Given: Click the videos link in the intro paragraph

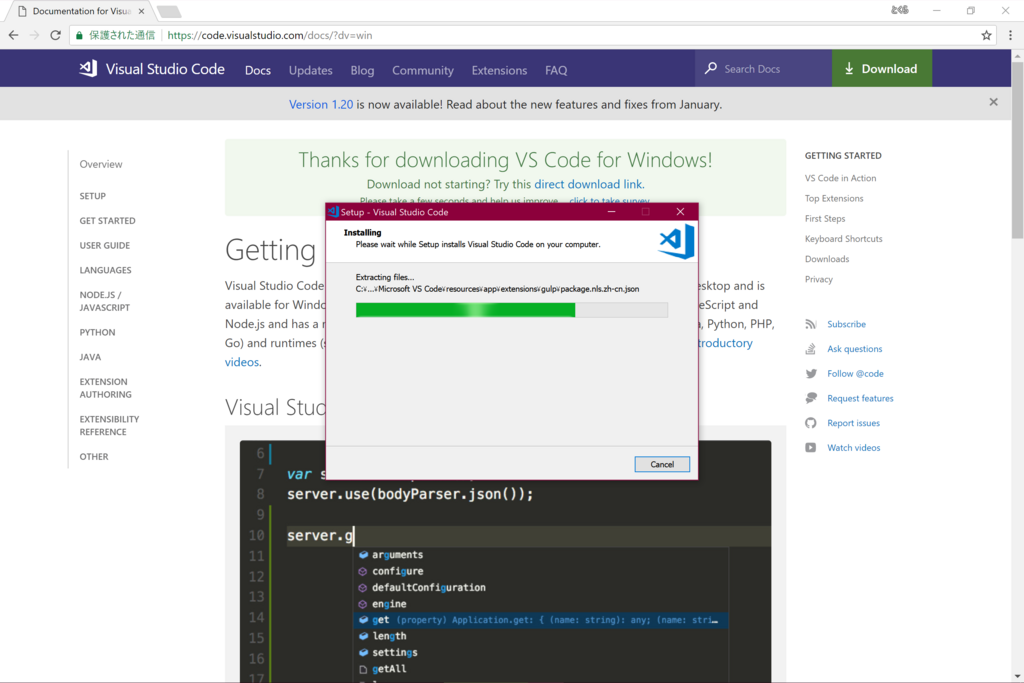Looking at the screenshot, I should (242, 362).
